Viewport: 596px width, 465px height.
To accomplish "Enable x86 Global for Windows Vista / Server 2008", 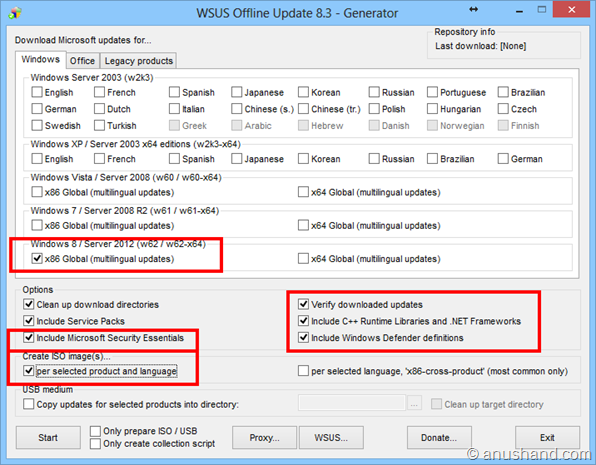I will 37,192.
